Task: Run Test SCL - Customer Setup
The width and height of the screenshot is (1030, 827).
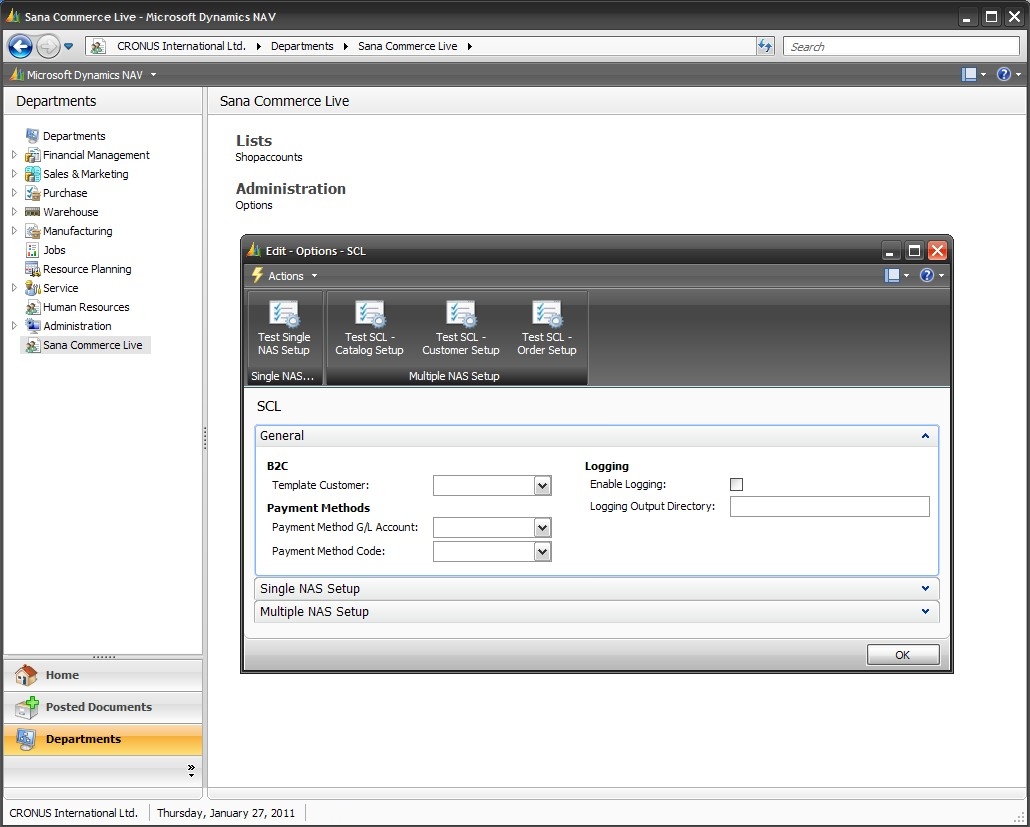Action: tap(460, 328)
